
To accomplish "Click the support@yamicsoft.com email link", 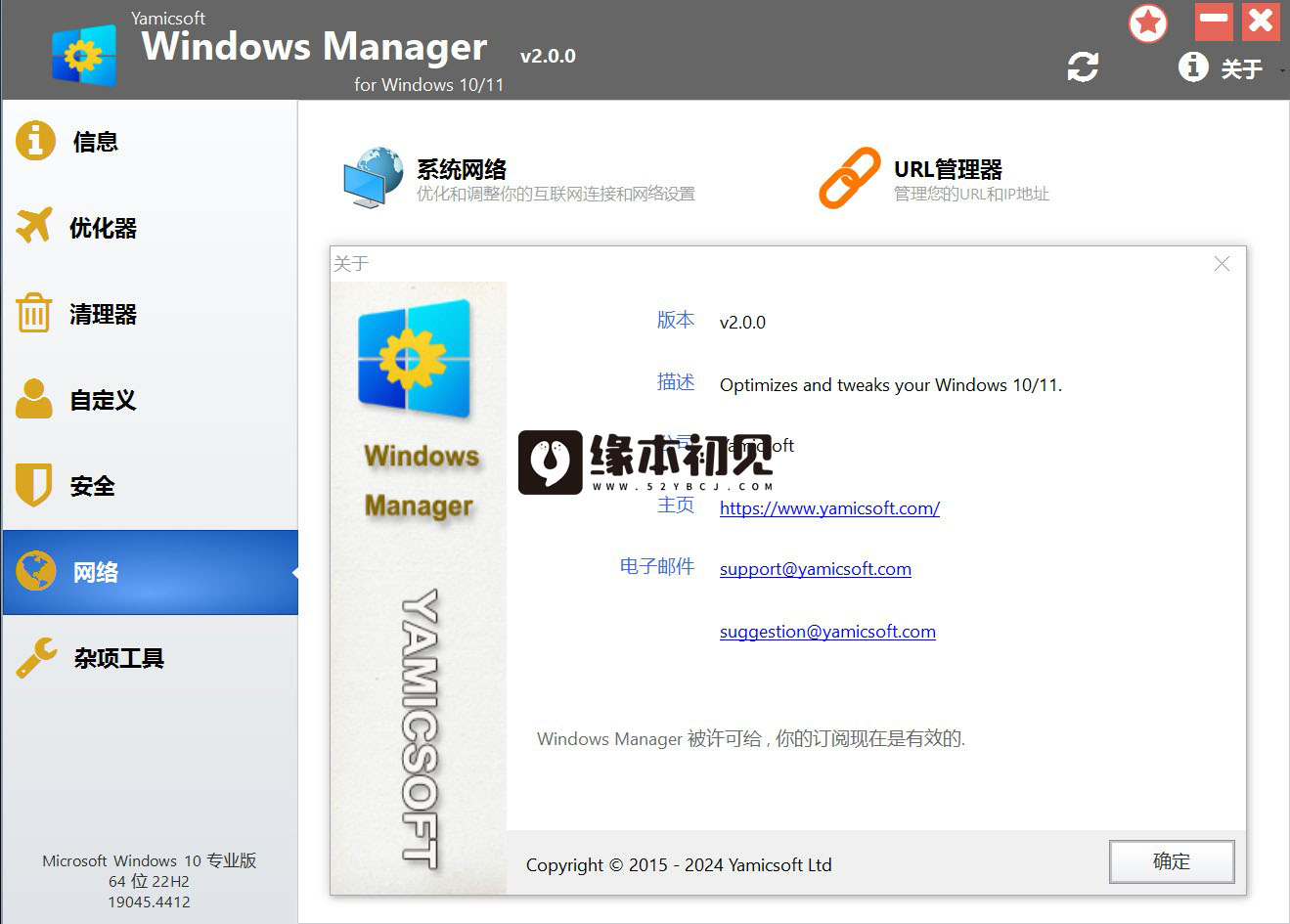I will tap(816, 569).
